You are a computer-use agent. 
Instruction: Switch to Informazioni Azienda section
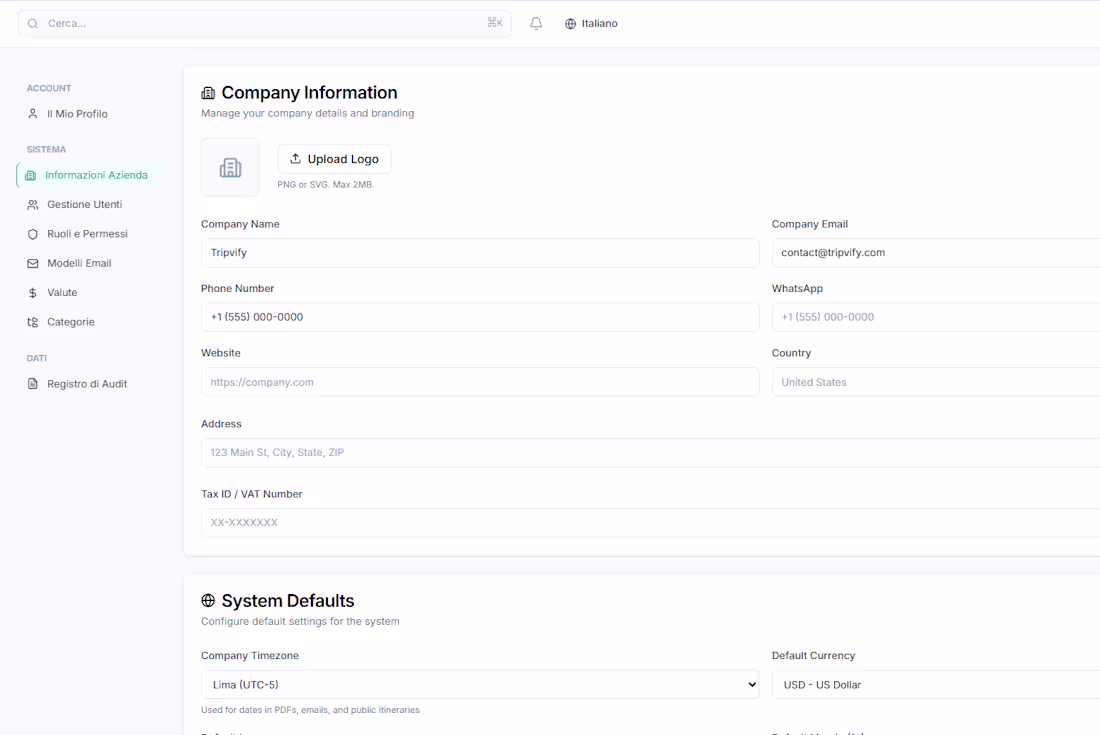pos(95,174)
